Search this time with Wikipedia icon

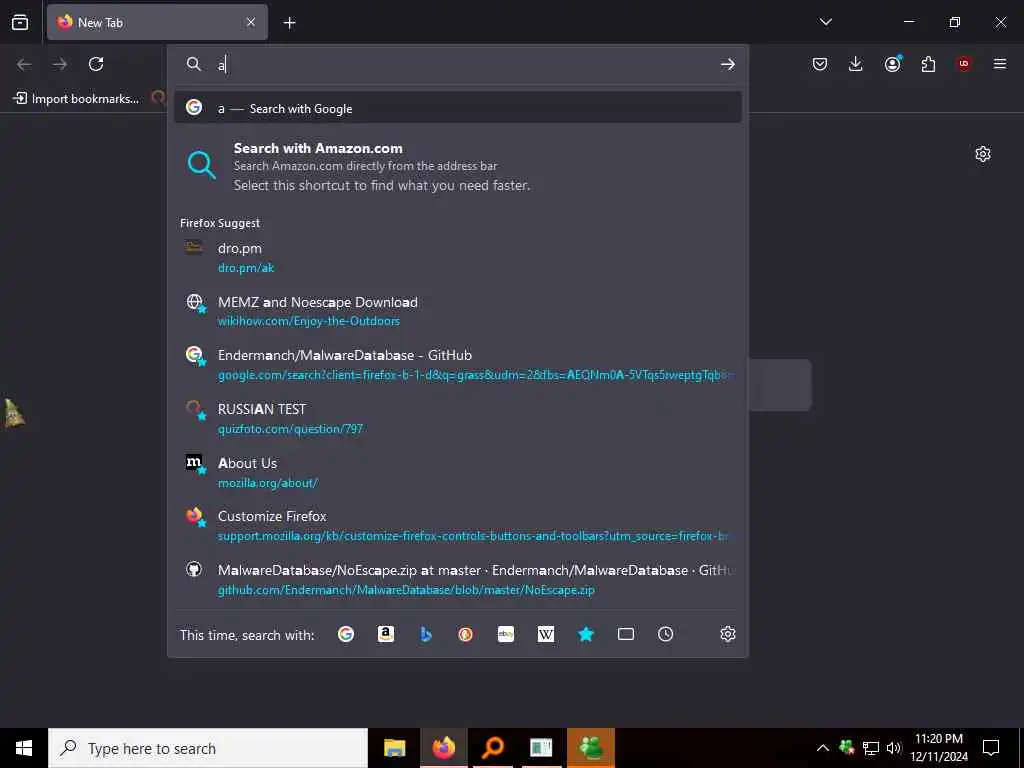tap(546, 634)
